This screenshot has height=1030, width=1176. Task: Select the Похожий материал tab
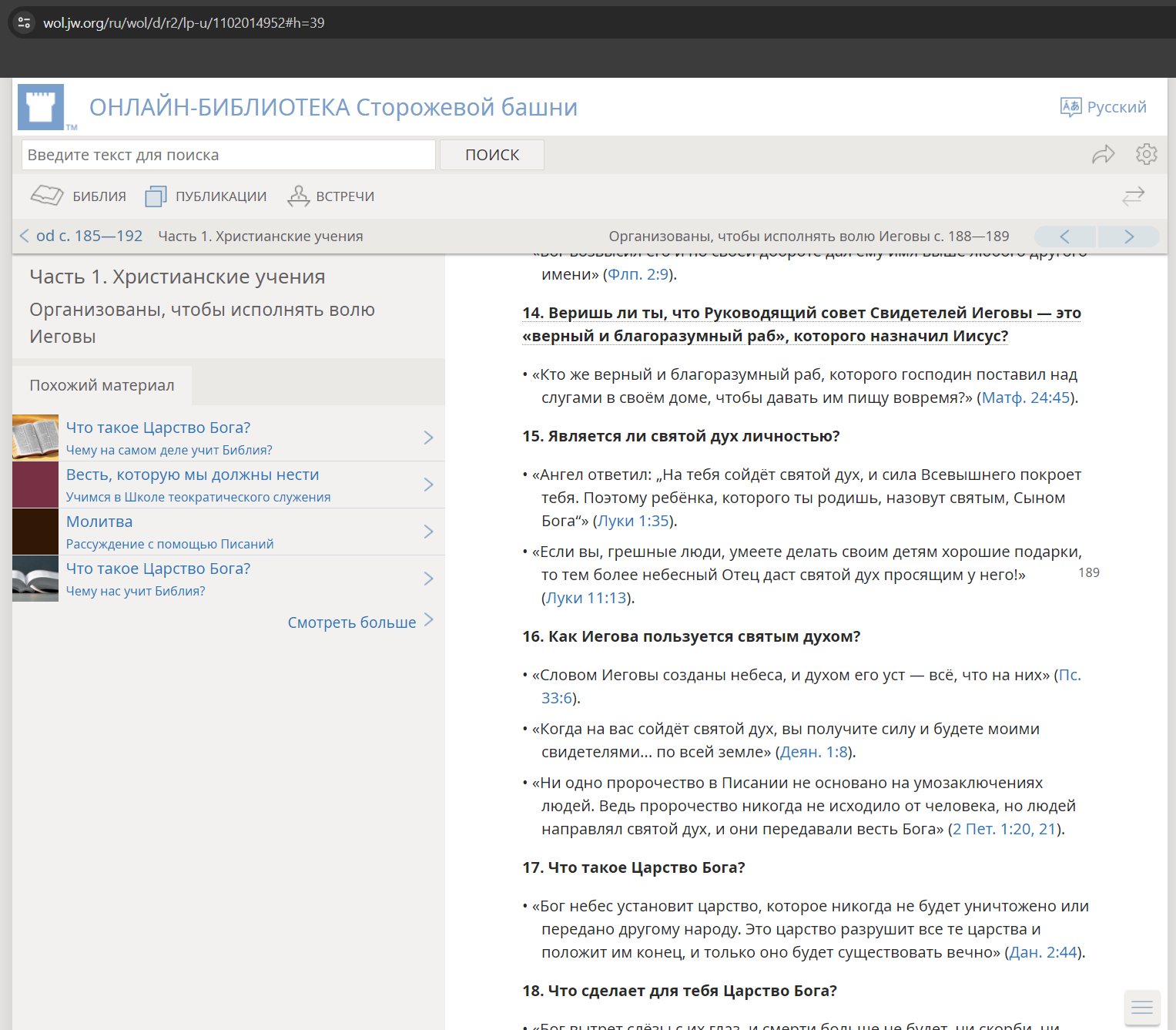coord(102,385)
